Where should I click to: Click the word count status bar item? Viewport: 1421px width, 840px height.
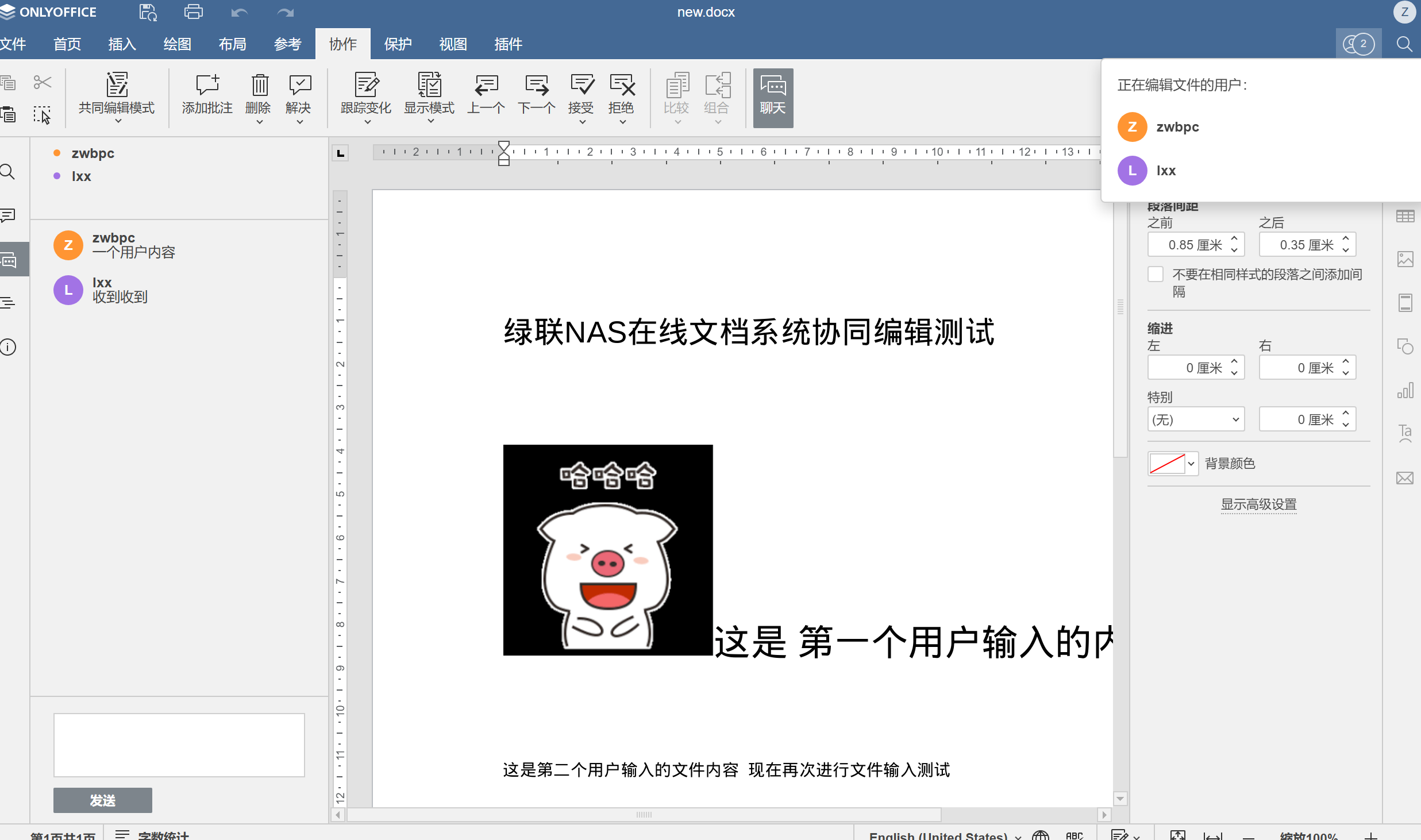tap(152, 835)
